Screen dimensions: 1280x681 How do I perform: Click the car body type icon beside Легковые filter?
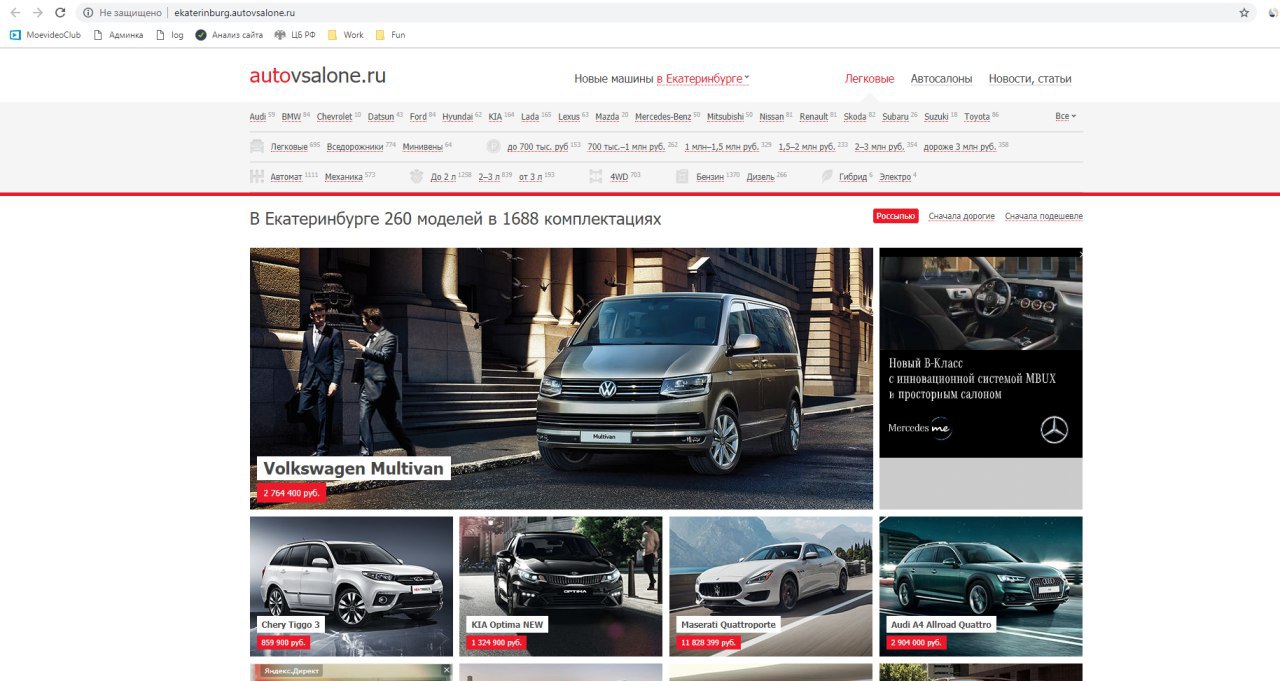coord(257,147)
